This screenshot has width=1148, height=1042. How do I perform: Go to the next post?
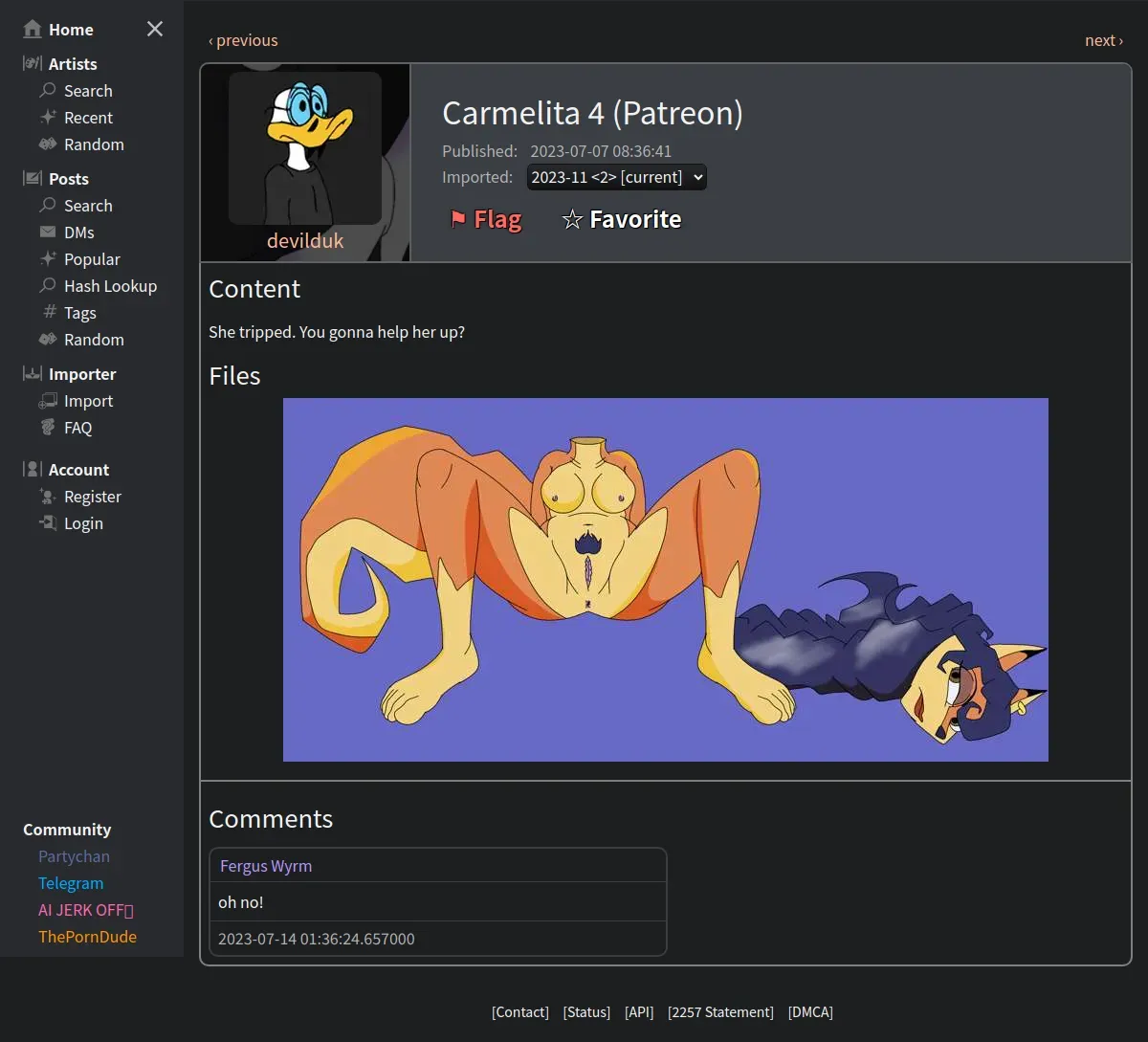coord(1104,40)
